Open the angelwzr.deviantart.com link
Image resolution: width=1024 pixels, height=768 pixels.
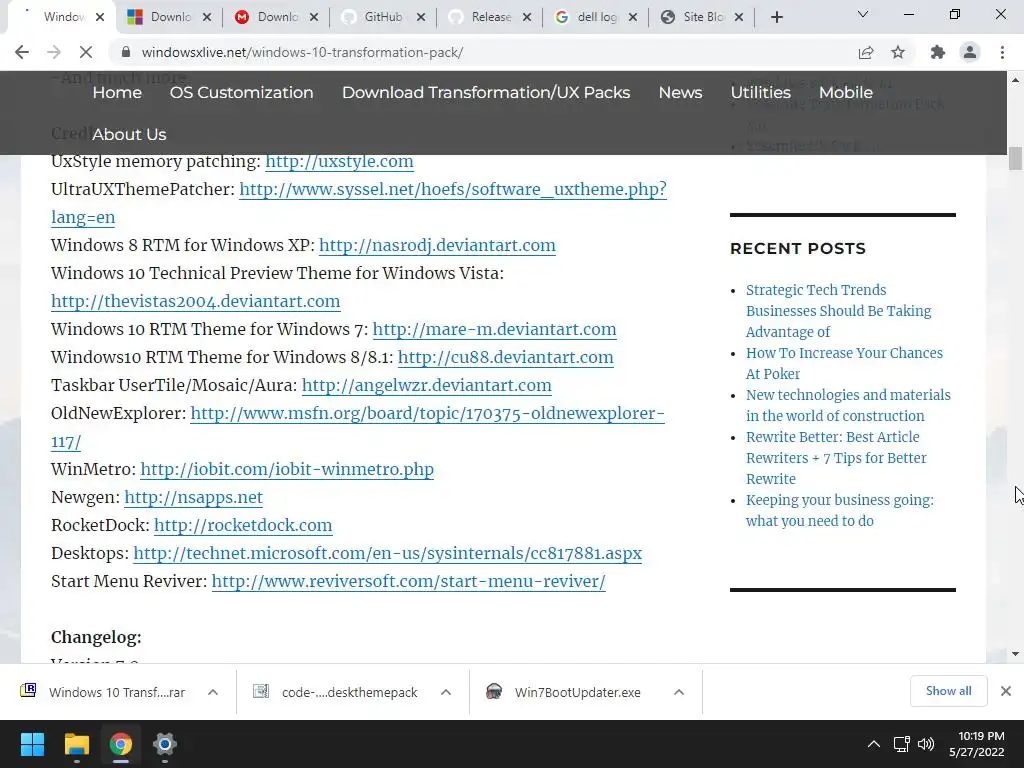point(426,386)
